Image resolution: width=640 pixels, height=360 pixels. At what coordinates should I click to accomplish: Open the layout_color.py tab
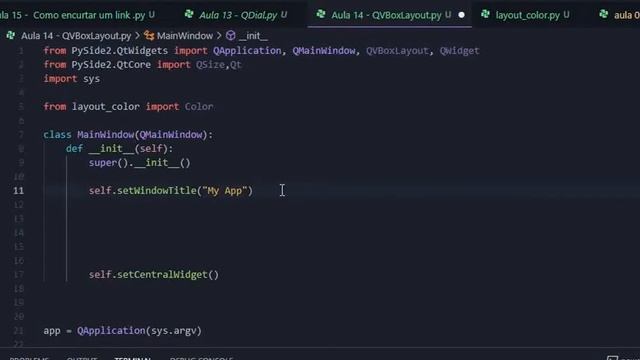[527, 15]
